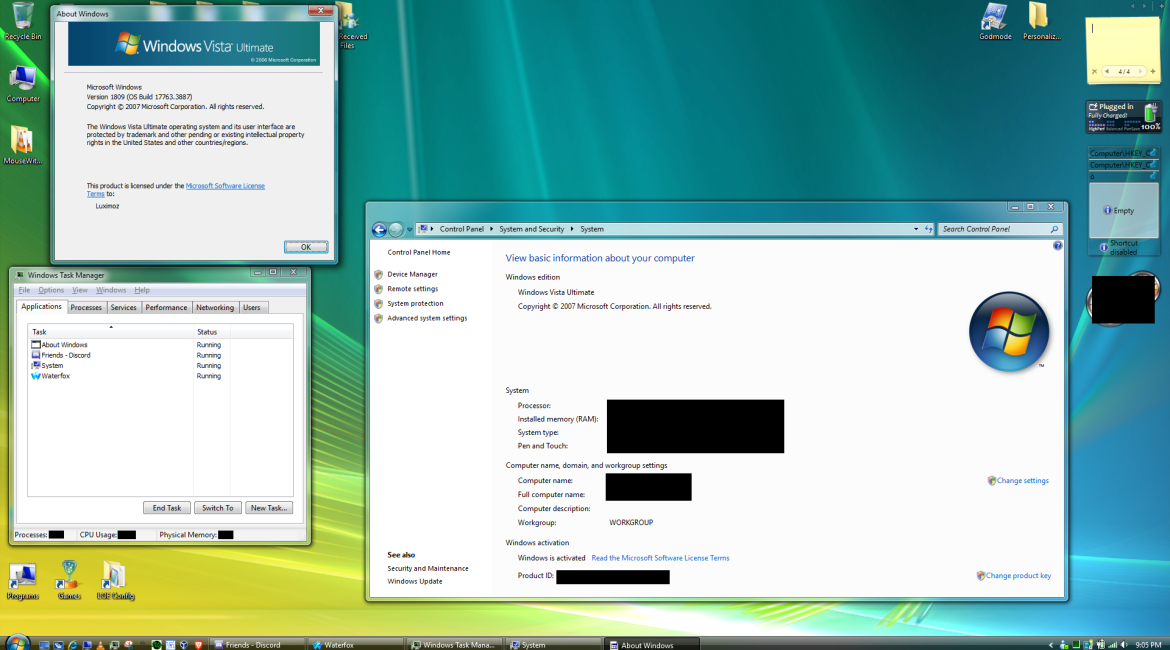Switch to the Users tab
The width and height of the screenshot is (1170, 650).
(x=251, y=307)
